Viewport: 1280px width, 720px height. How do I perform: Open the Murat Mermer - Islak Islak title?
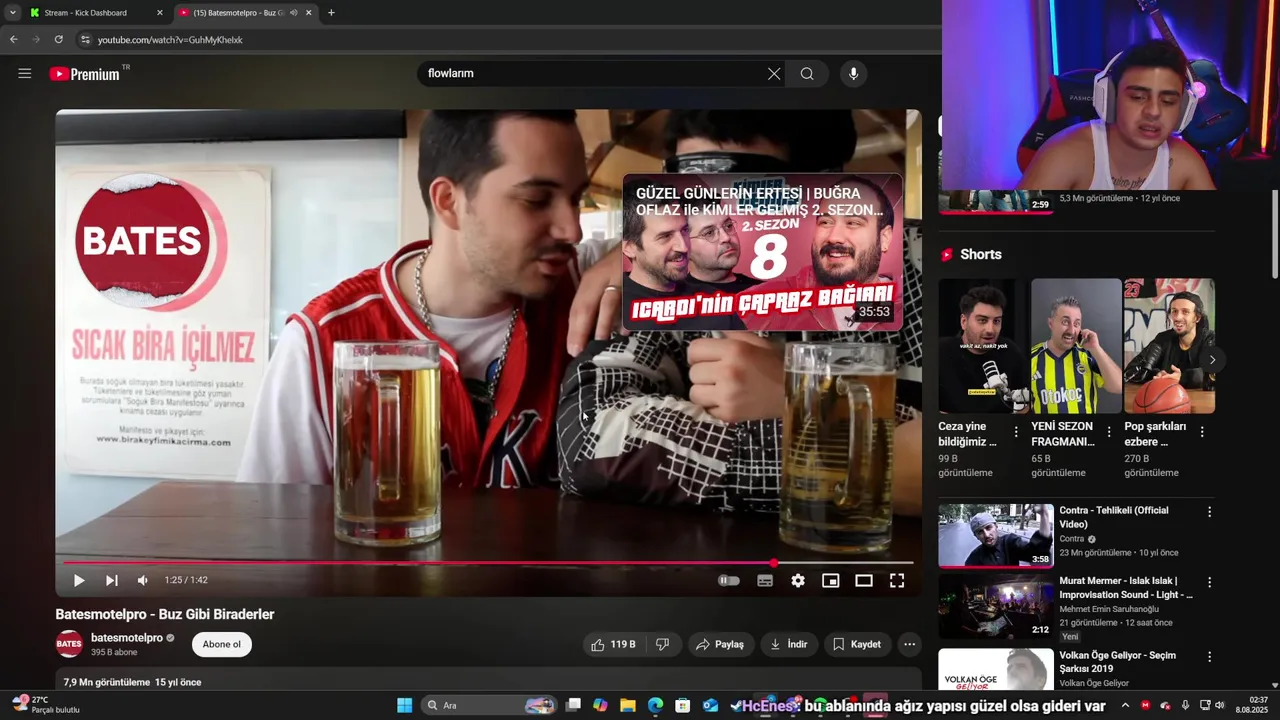[1126, 588]
